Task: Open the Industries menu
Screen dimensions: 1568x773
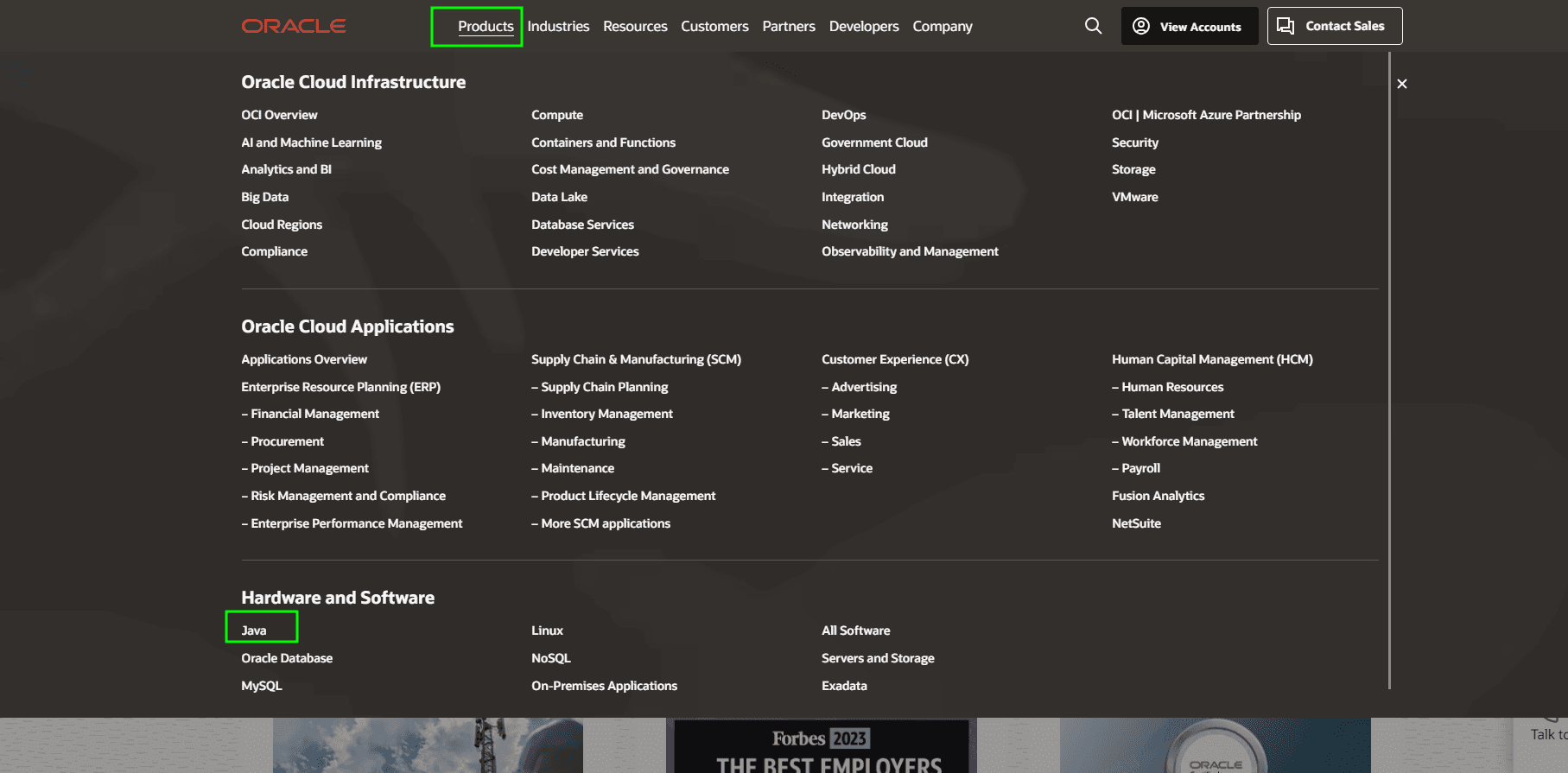Action: point(558,27)
